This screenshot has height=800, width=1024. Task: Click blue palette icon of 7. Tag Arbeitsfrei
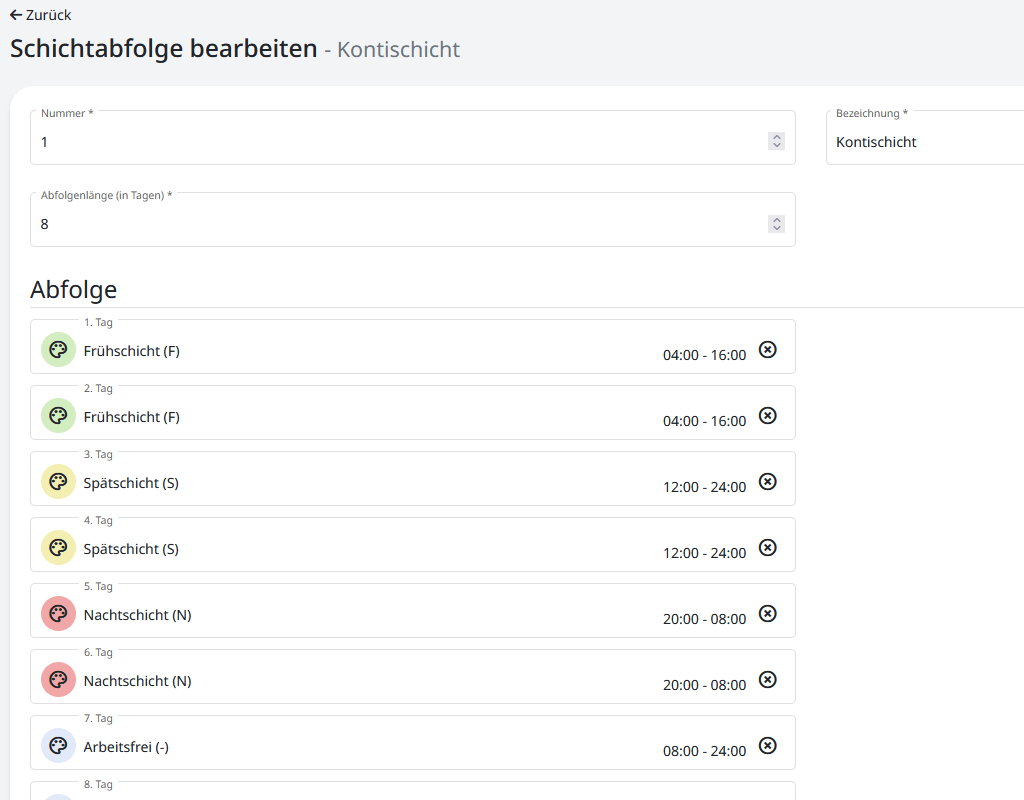58,746
